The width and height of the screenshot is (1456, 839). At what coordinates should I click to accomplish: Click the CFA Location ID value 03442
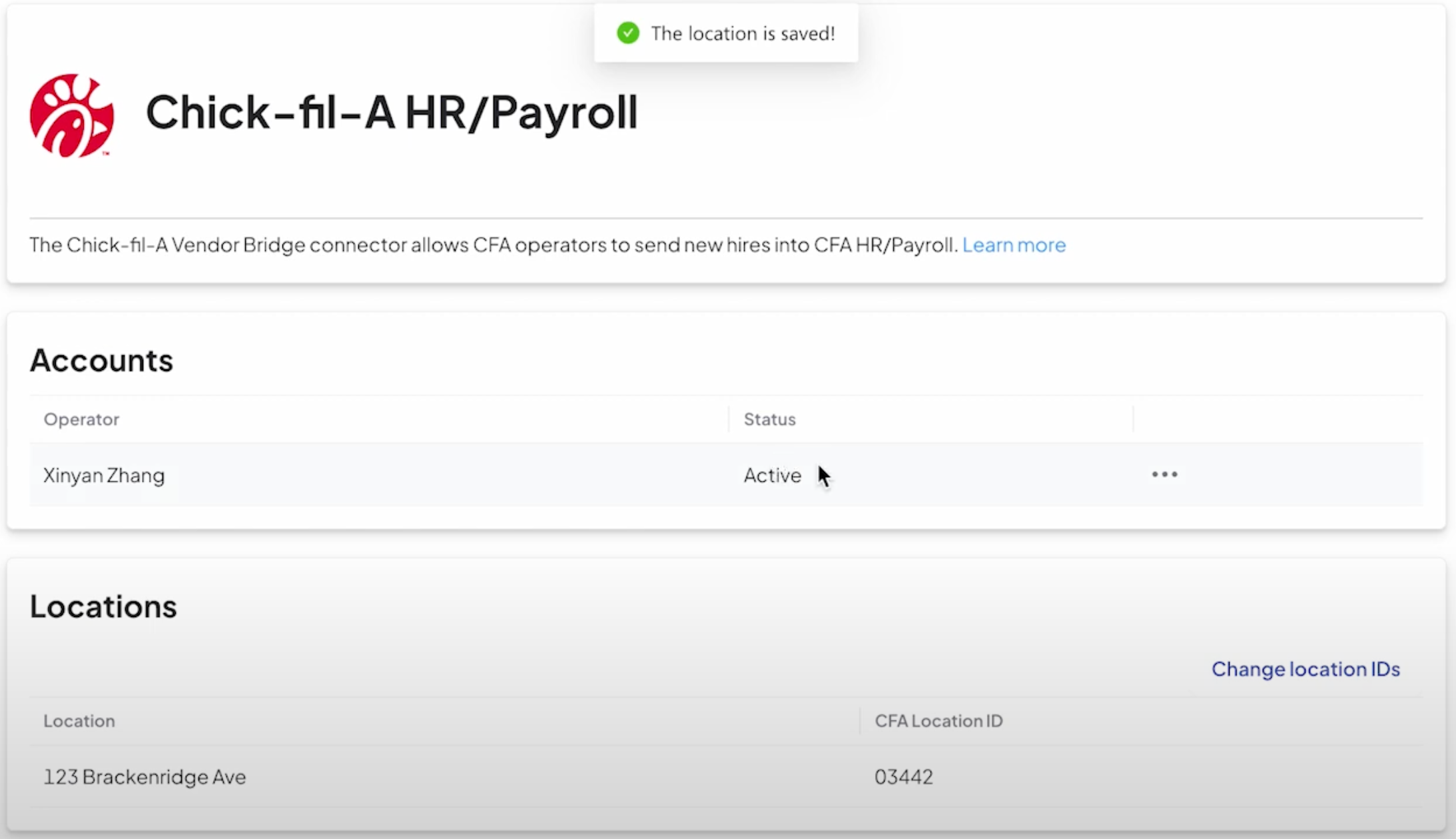904,776
